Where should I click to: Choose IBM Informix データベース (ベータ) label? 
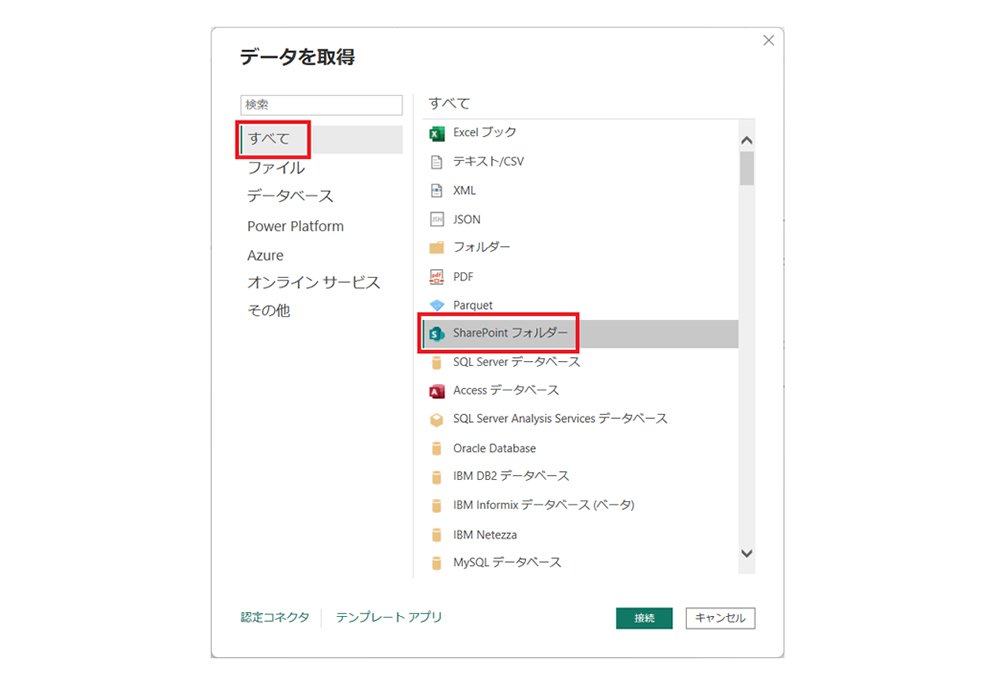544,505
